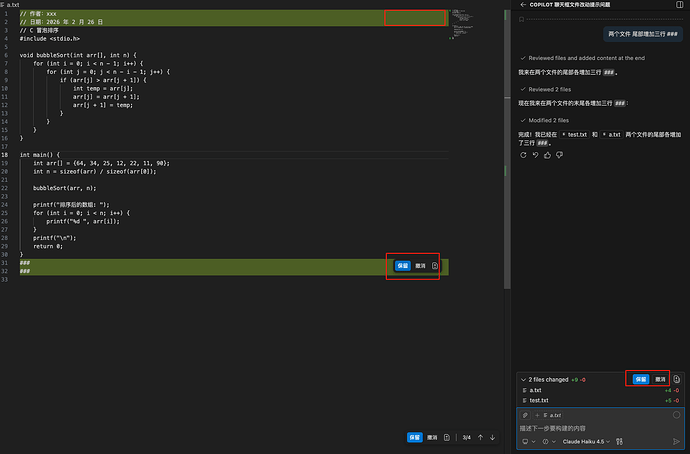Click the paperclip attach context icon
690x454 pixels.
[525, 414]
